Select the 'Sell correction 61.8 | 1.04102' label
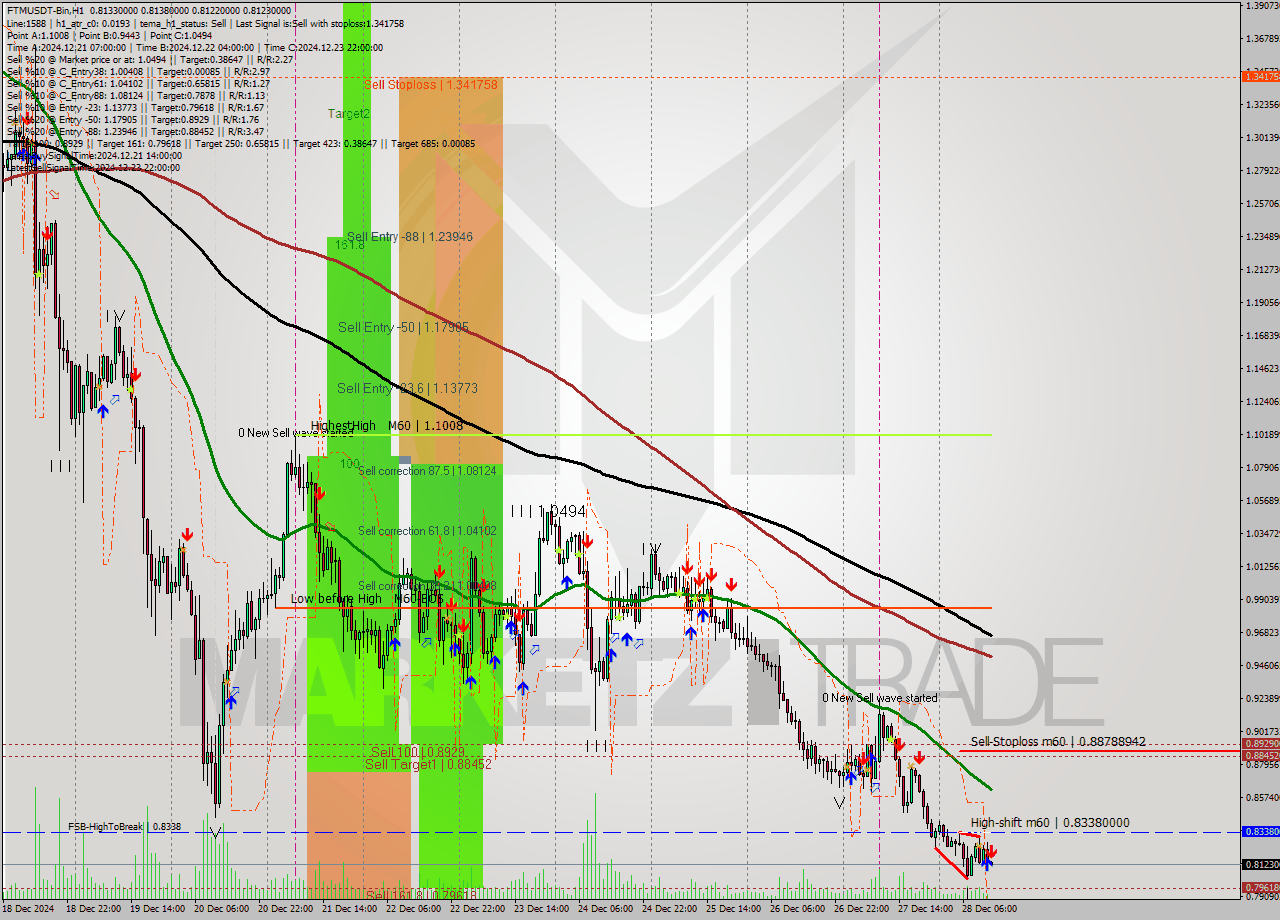 (427, 531)
